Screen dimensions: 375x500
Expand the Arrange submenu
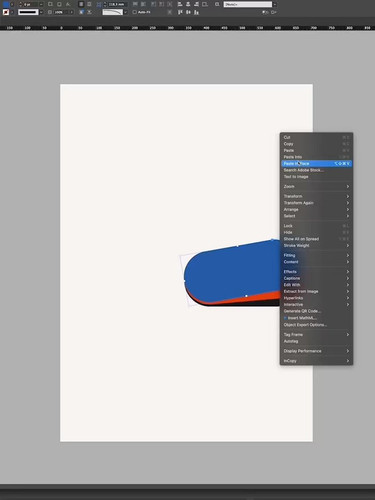tap(316, 209)
